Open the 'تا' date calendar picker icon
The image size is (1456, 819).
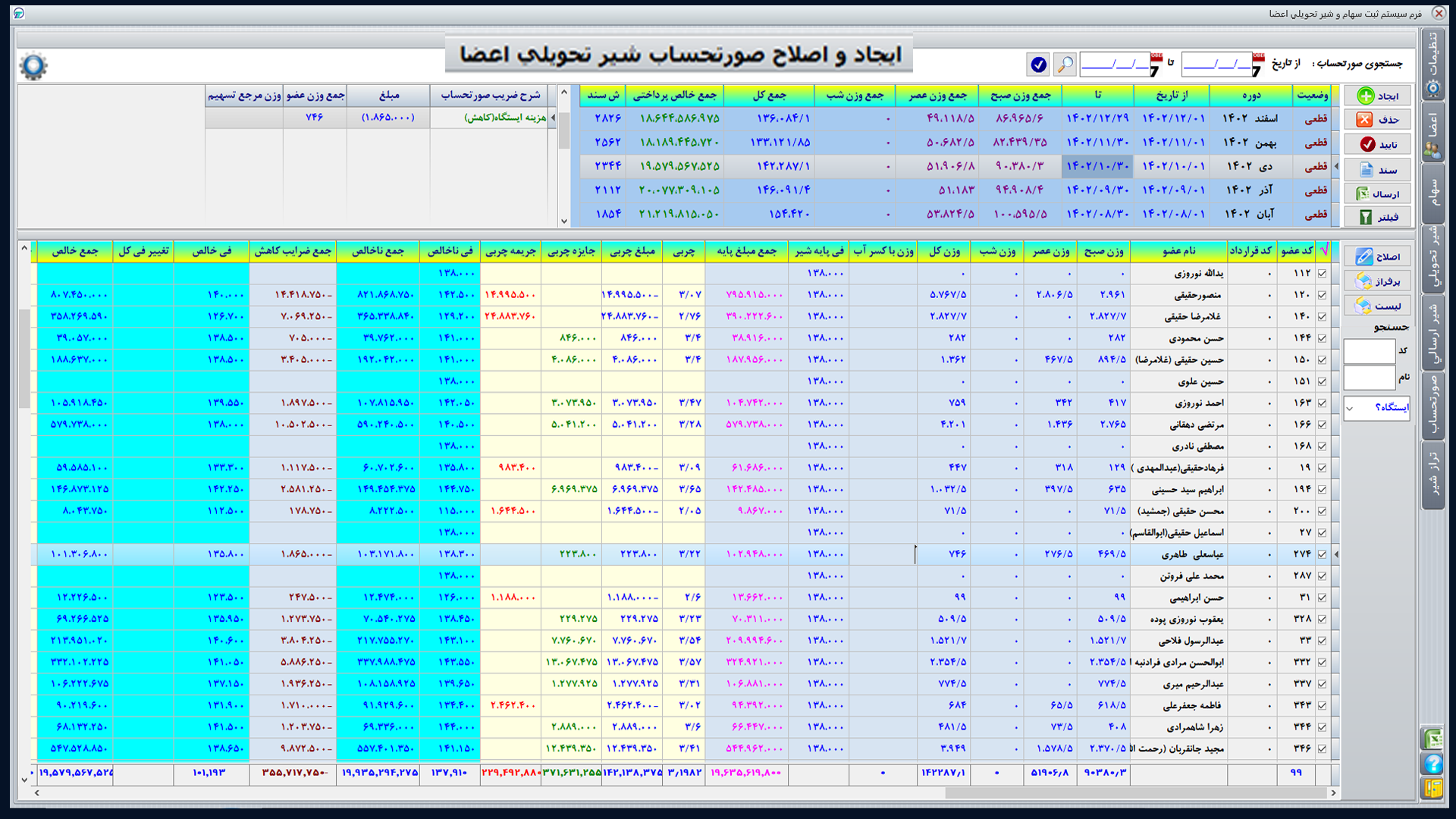tap(1155, 65)
